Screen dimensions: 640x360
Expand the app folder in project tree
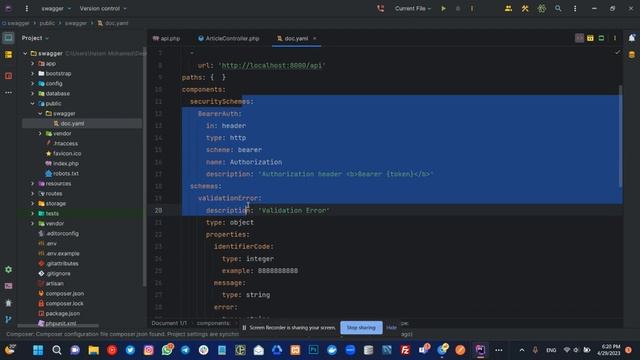click(33, 64)
